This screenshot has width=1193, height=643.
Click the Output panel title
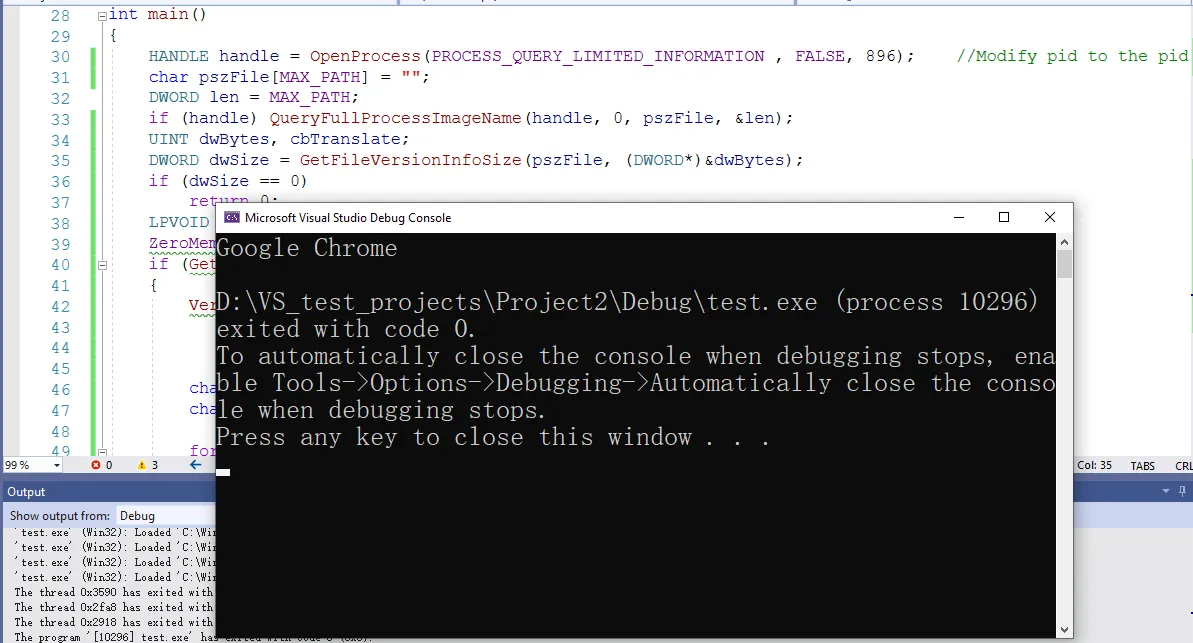pyautogui.click(x=26, y=492)
